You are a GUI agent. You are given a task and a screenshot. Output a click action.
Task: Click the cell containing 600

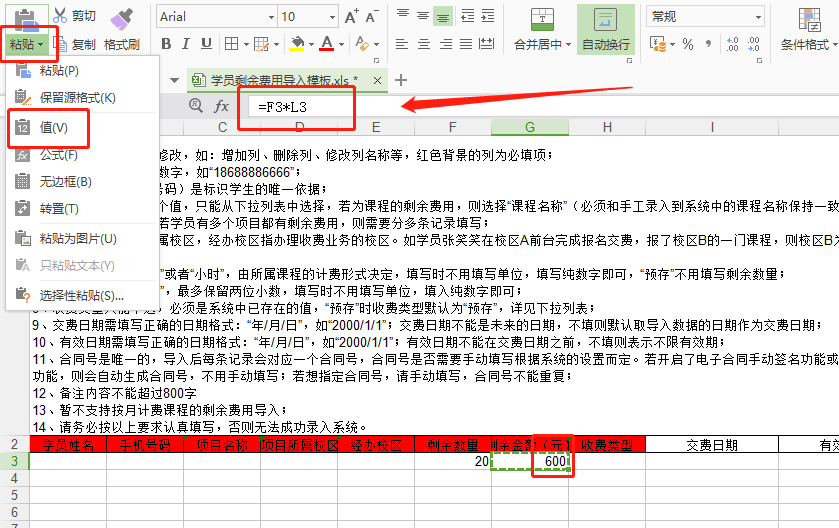click(530, 461)
